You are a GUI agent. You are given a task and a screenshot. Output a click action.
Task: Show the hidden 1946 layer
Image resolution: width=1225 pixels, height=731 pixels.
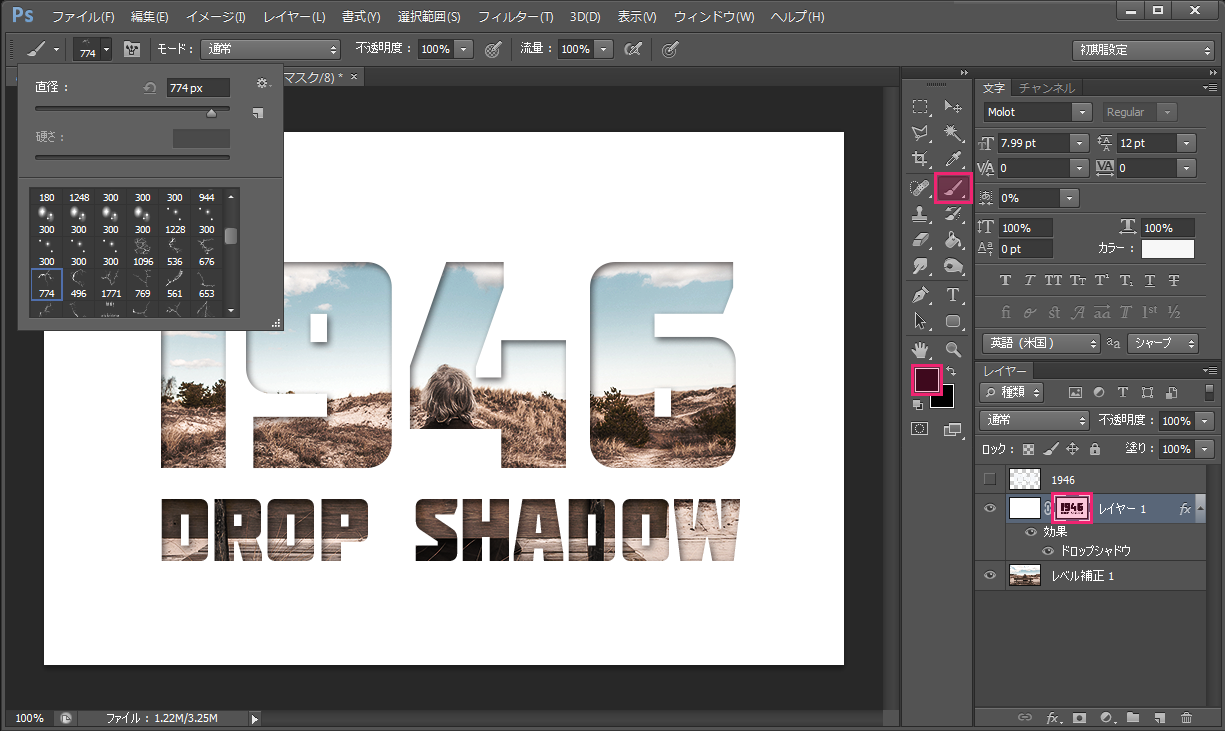pos(990,478)
